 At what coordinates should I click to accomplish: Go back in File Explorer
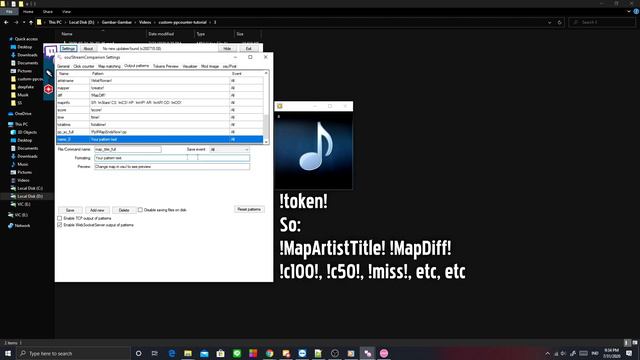pyautogui.click(x=6, y=22)
